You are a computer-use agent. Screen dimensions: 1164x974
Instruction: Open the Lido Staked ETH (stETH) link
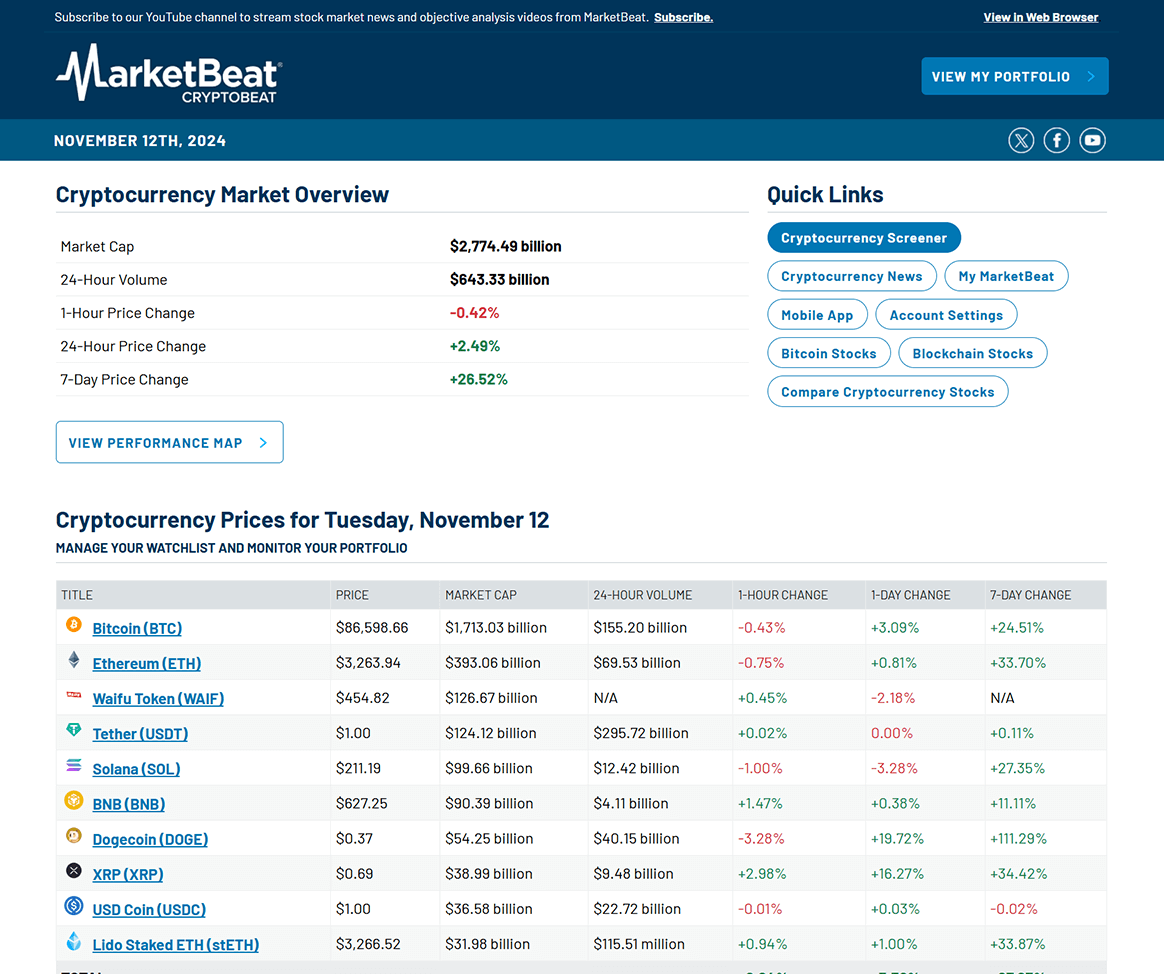tap(175, 945)
